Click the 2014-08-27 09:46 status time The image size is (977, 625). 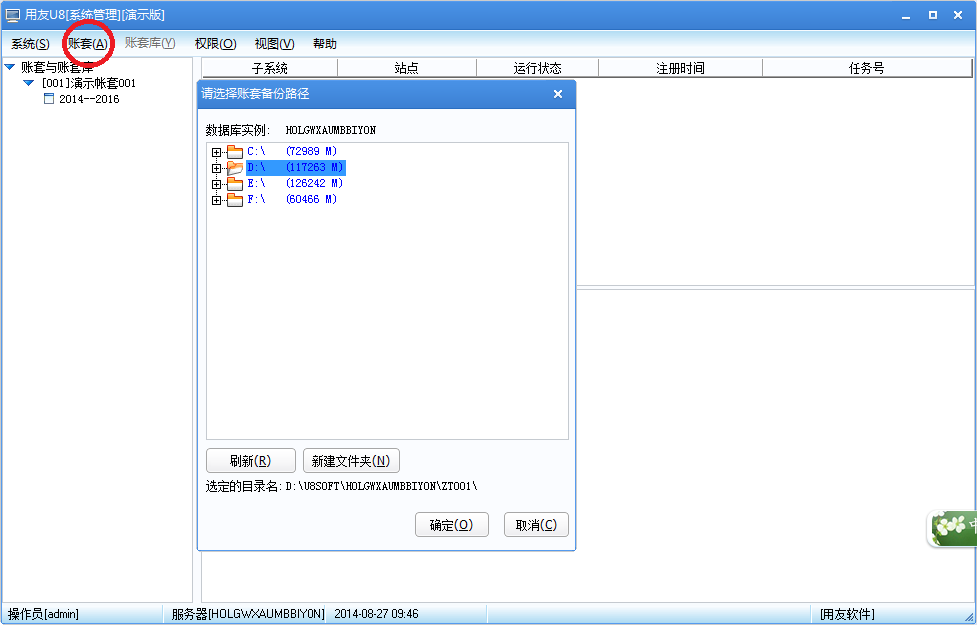tap(376, 614)
